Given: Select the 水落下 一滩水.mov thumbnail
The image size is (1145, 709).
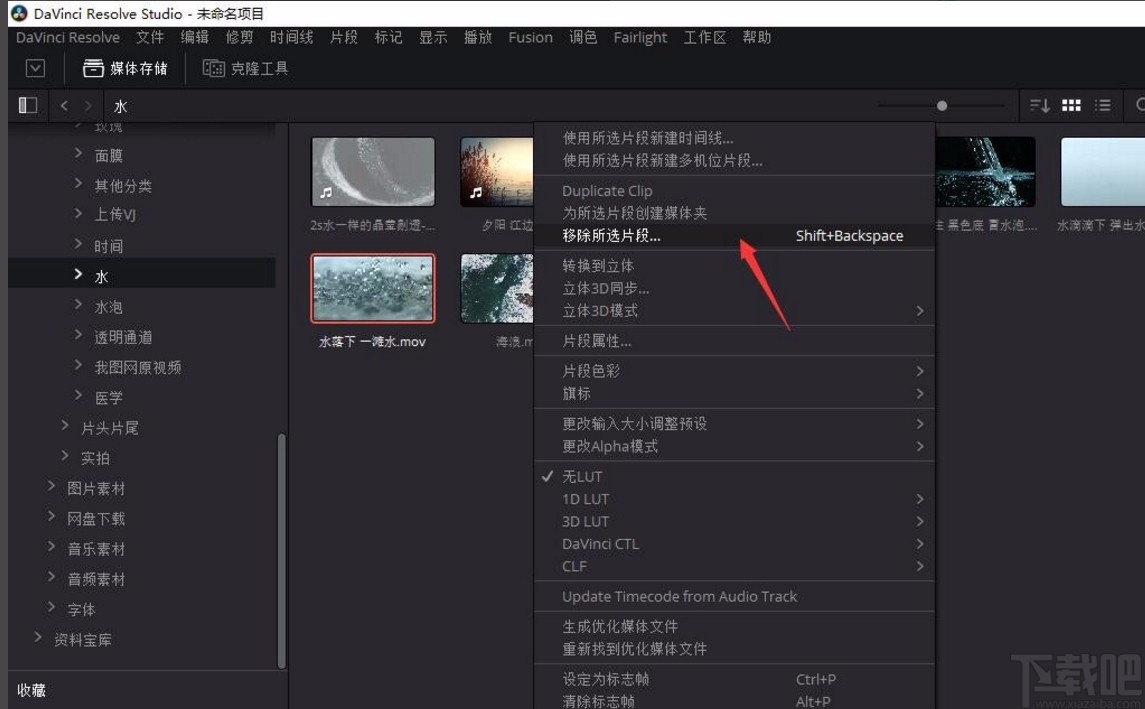Looking at the screenshot, I should click(372, 288).
